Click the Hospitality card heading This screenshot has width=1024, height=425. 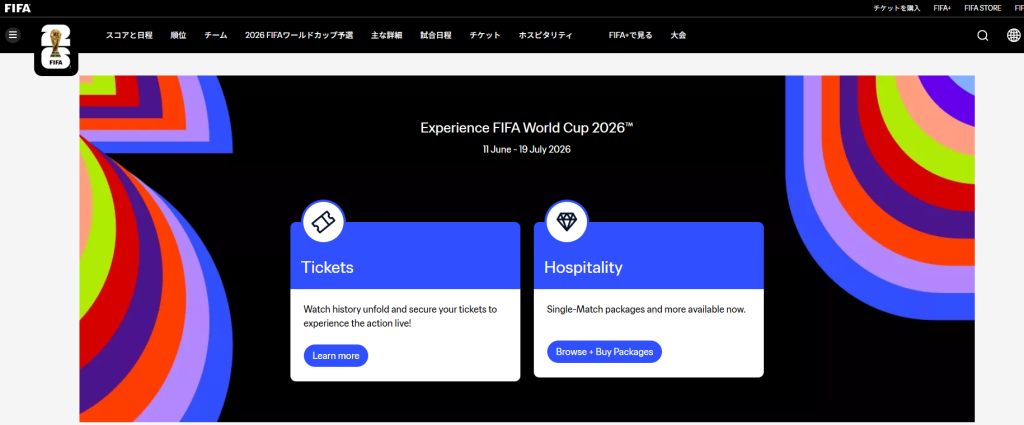[x=583, y=267]
